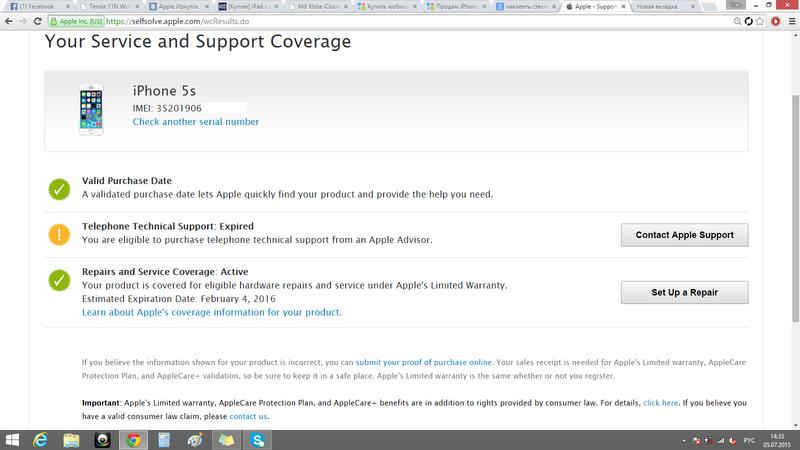Reload the page with the refresh icon
Image resolution: width=800 pixels, height=450 pixels.
[x=38, y=21]
